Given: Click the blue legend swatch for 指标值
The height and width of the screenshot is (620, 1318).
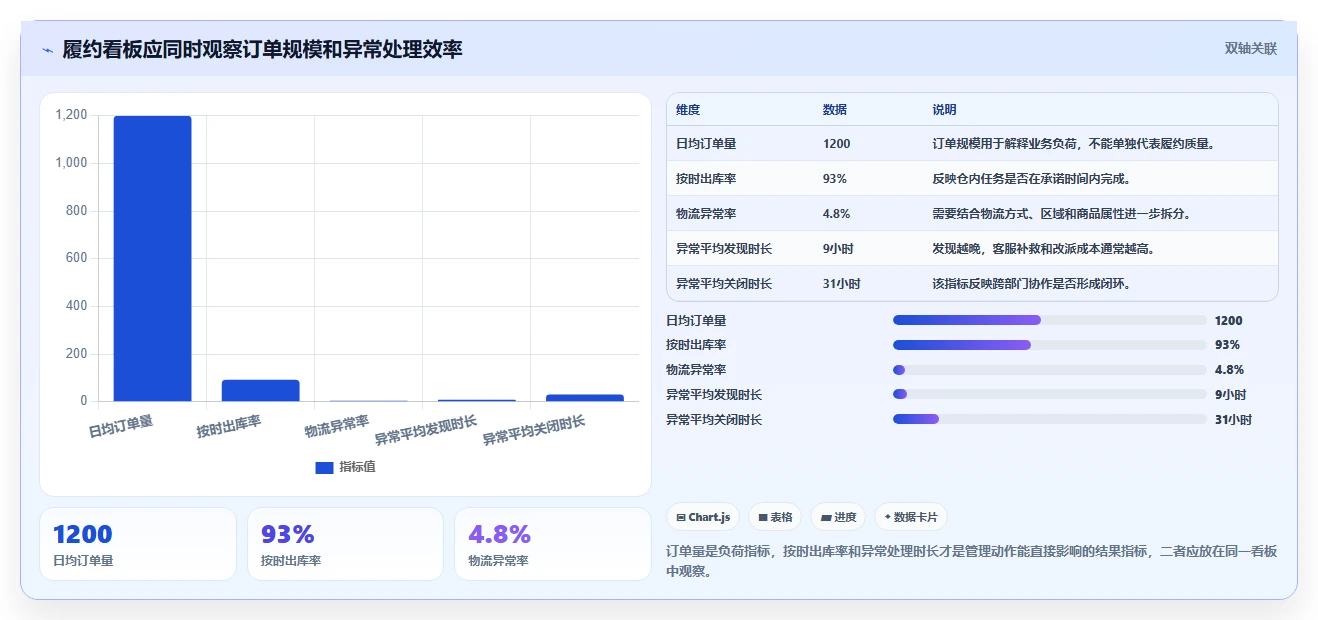Looking at the screenshot, I should pyautogui.click(x=324, y=467).
